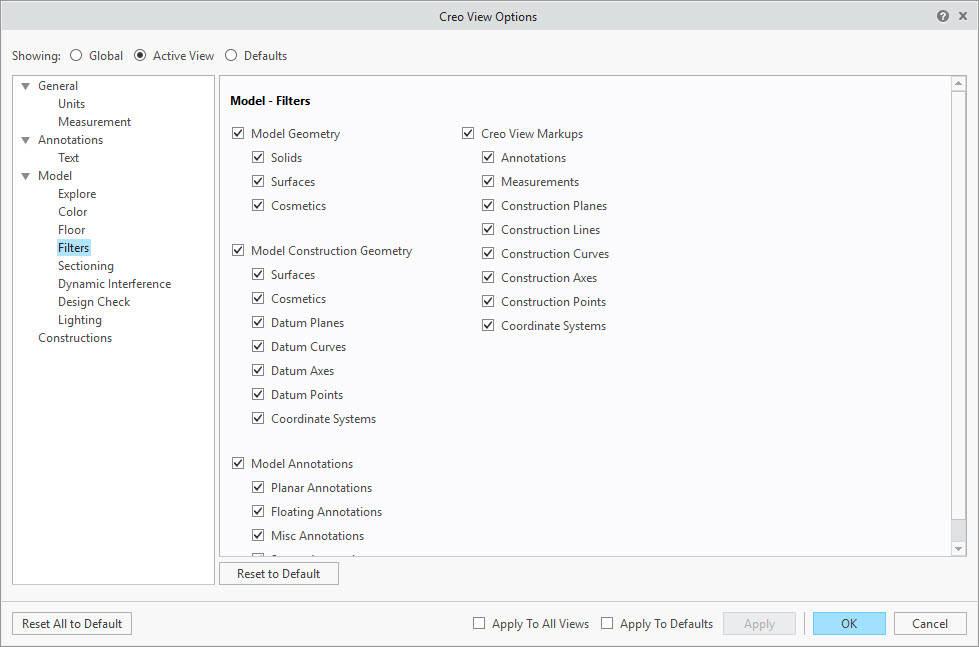
Task: Collapse the General tree section
Action: tap(24, 85)
